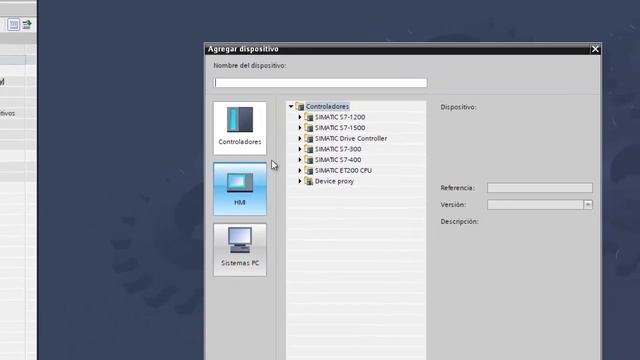Close the Agregar dispositivo dialog
The image size is (640, 360).
(x=595, y=49)
